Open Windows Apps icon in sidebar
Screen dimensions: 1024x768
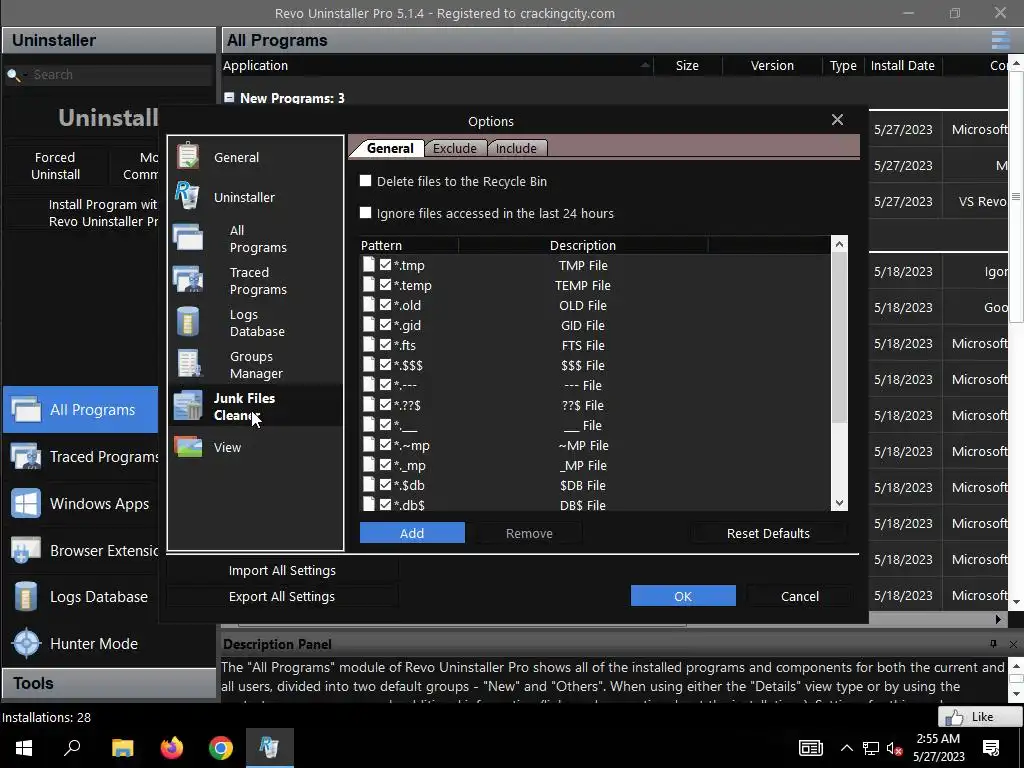click(x=26, y=504)
